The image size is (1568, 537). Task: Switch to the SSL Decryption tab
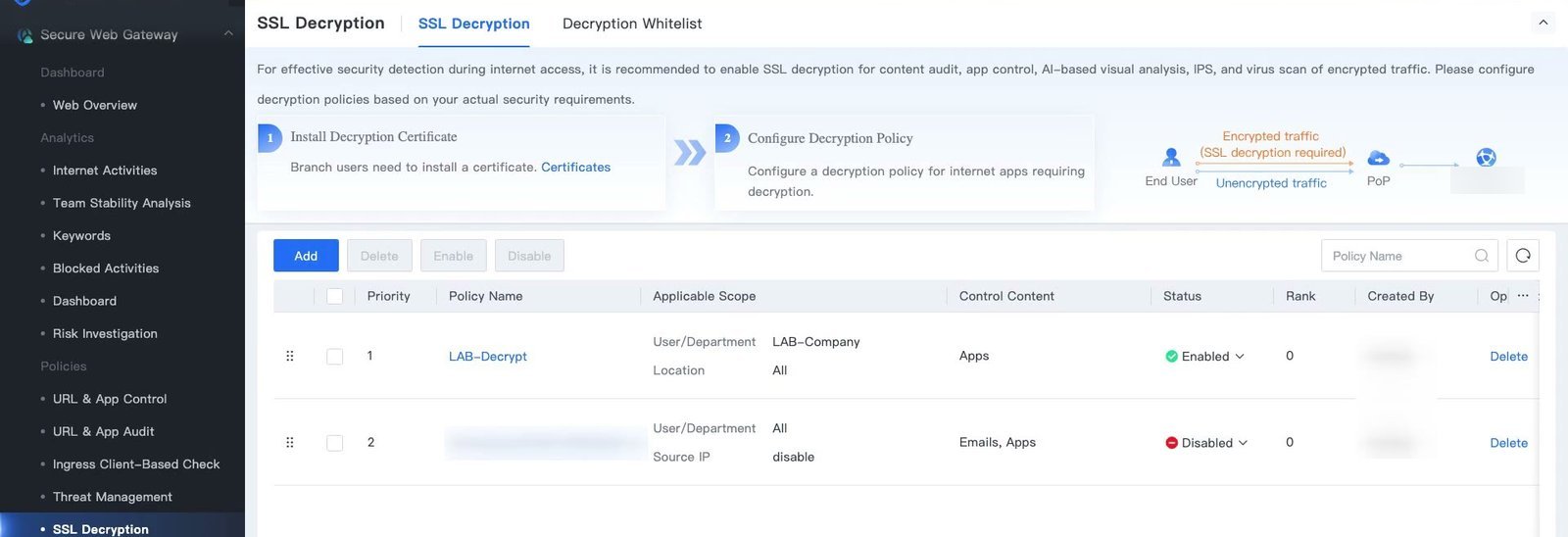pyautogui.click(x=474, y=24)
